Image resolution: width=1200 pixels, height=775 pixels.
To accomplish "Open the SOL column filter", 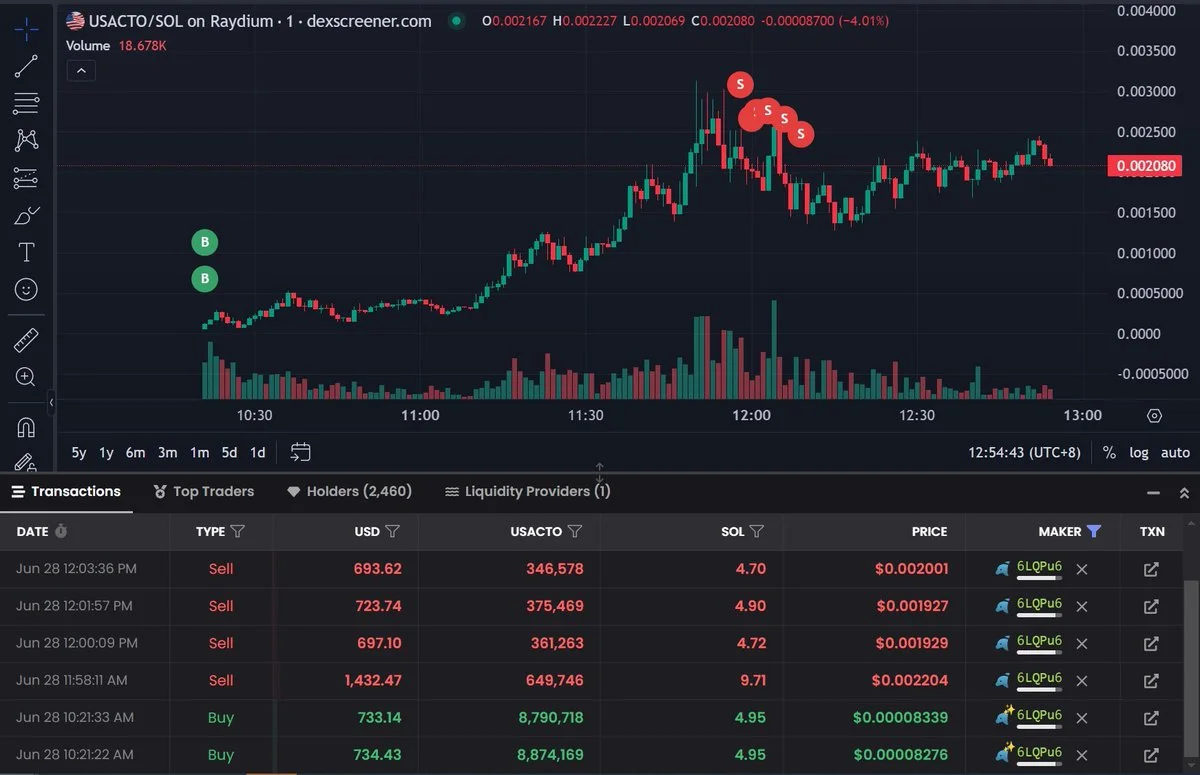I will click(757, 531).
